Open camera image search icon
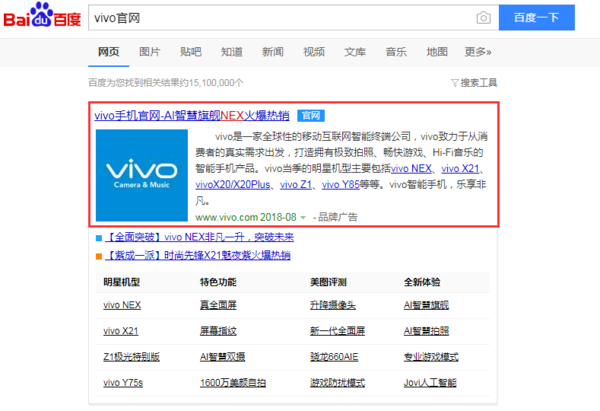 point(483,18)
